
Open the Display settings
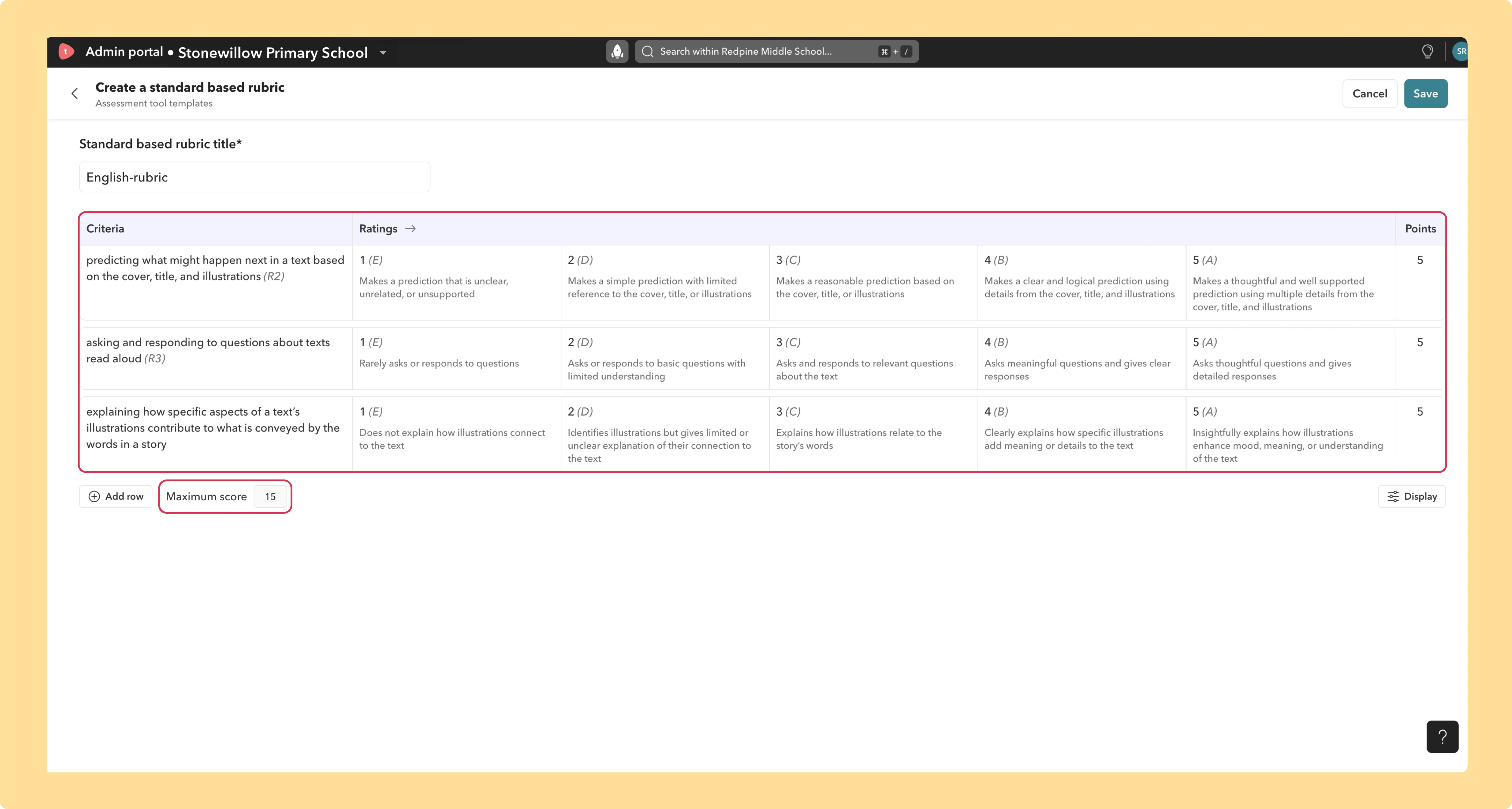pyautogui.click(x=1411, y=496)
